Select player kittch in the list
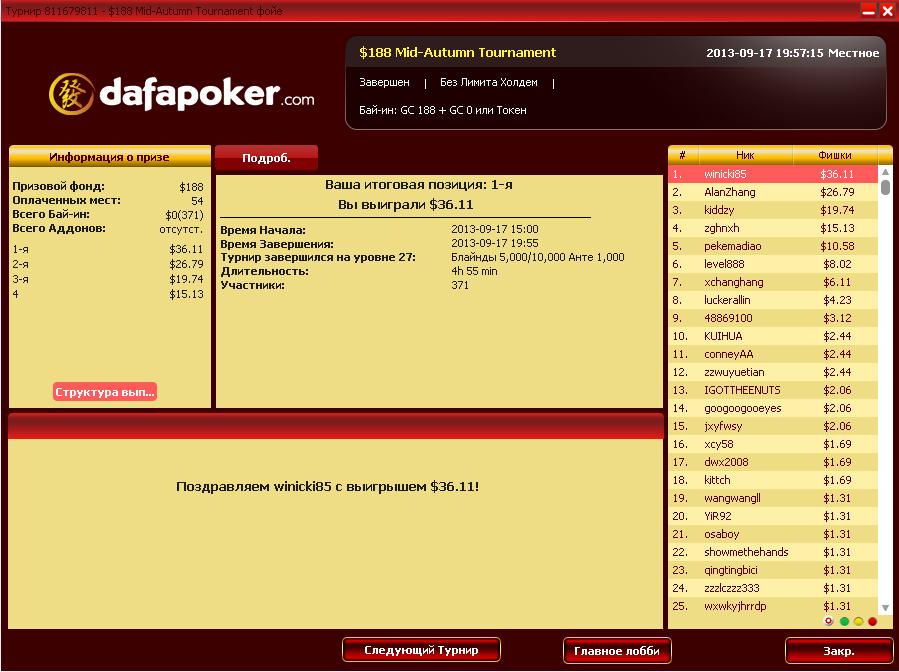 click(773, 480)
